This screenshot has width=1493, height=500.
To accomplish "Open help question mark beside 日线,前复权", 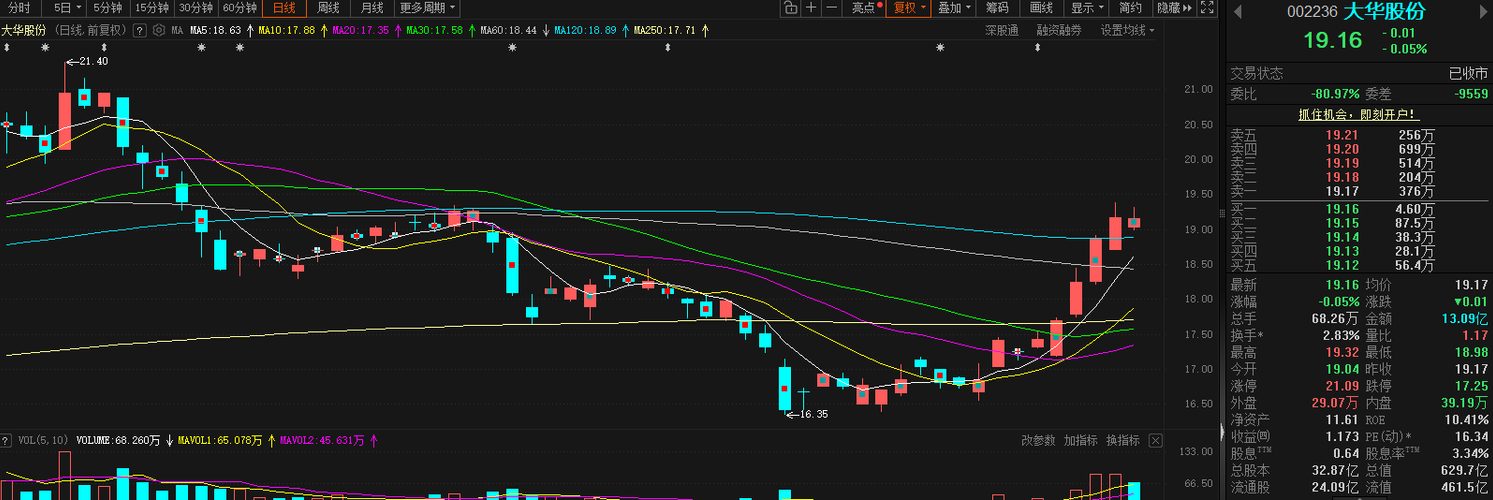I will (x=141, y=30).
